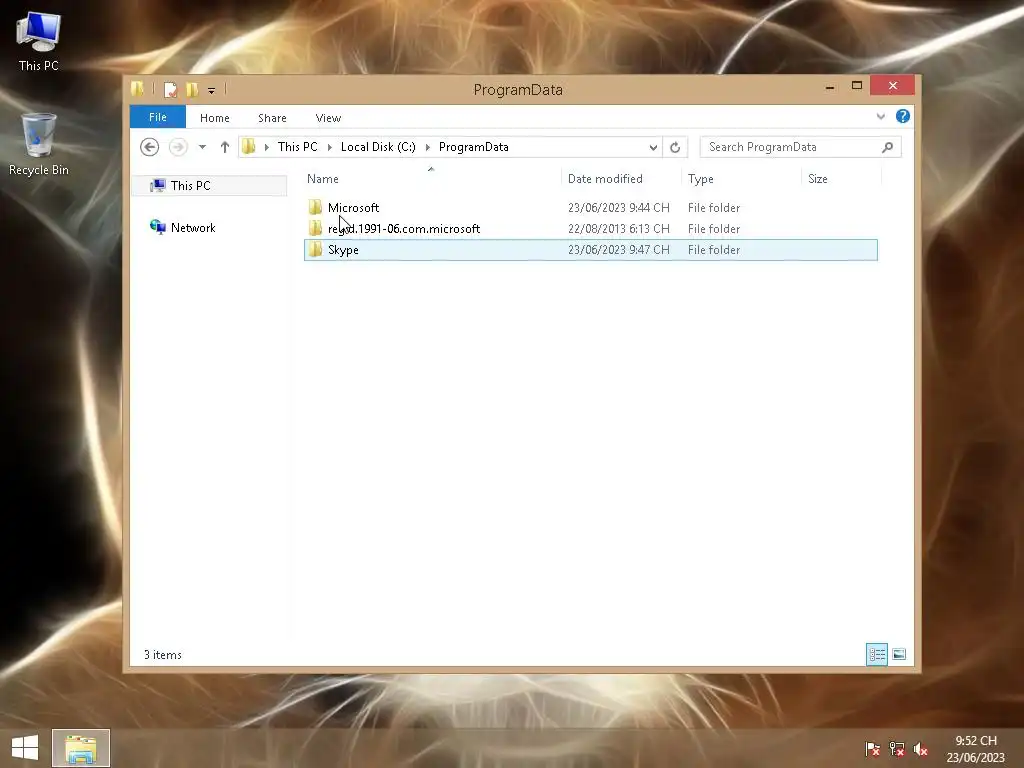Screen dimensions: 1024x768
Task: Select the Skype folder
Action: coord(590,249)
